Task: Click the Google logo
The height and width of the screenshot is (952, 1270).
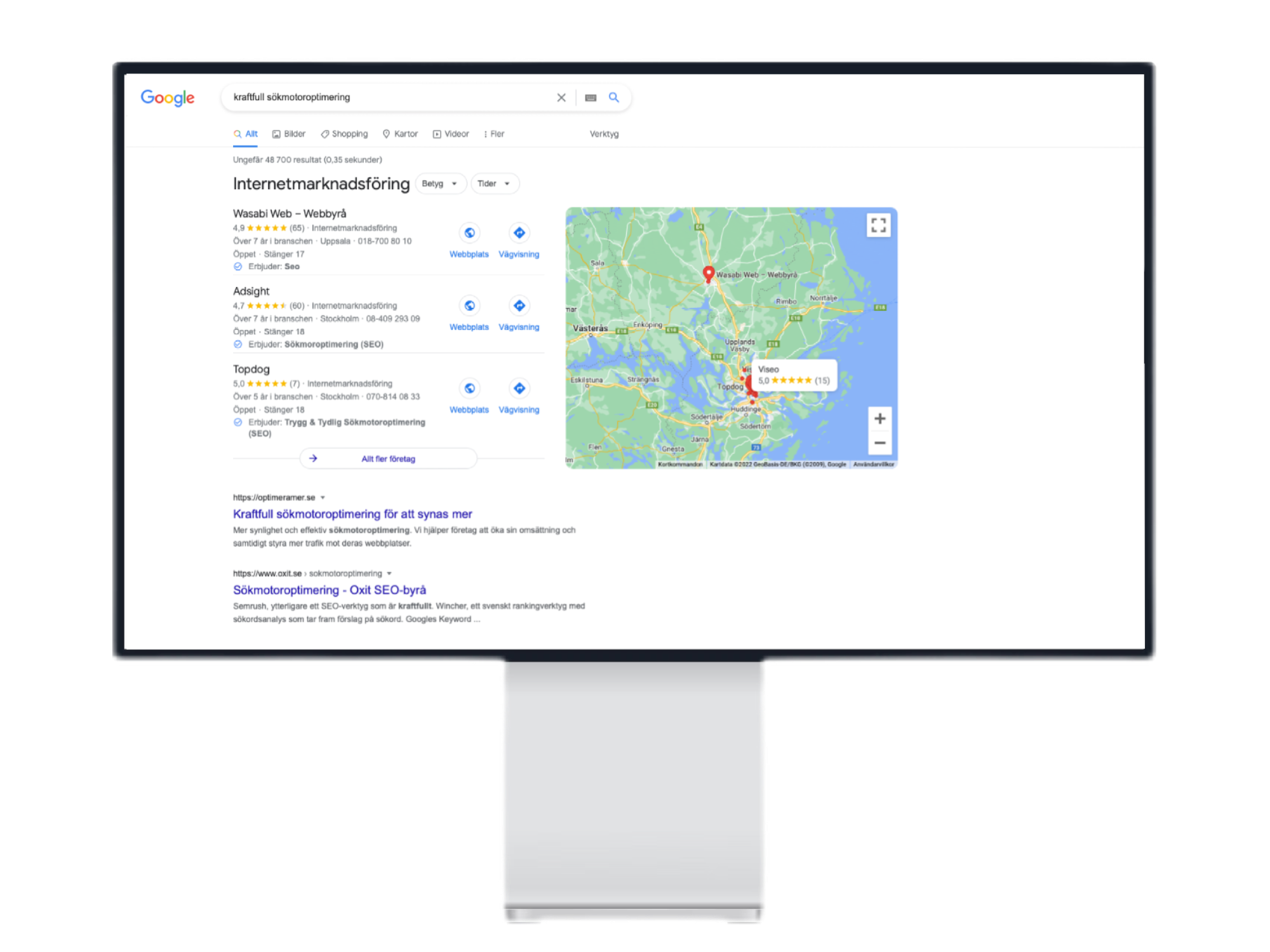Action: click(168, 98)
